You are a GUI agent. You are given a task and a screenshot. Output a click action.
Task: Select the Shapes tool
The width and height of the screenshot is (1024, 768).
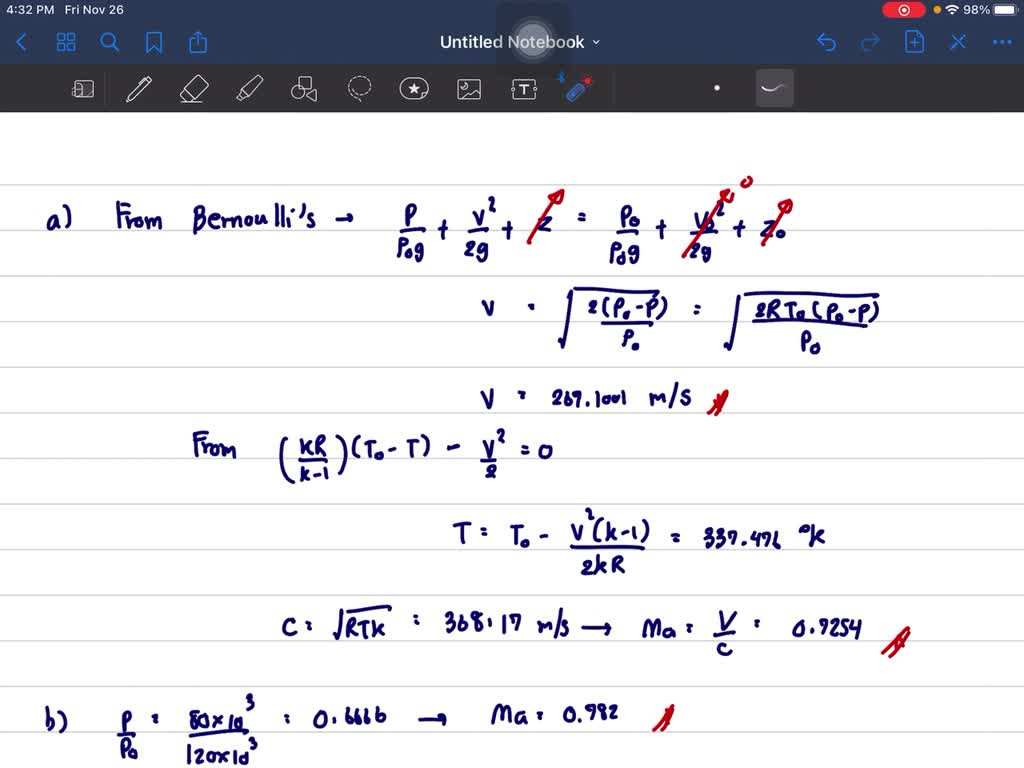click(304, 89)
